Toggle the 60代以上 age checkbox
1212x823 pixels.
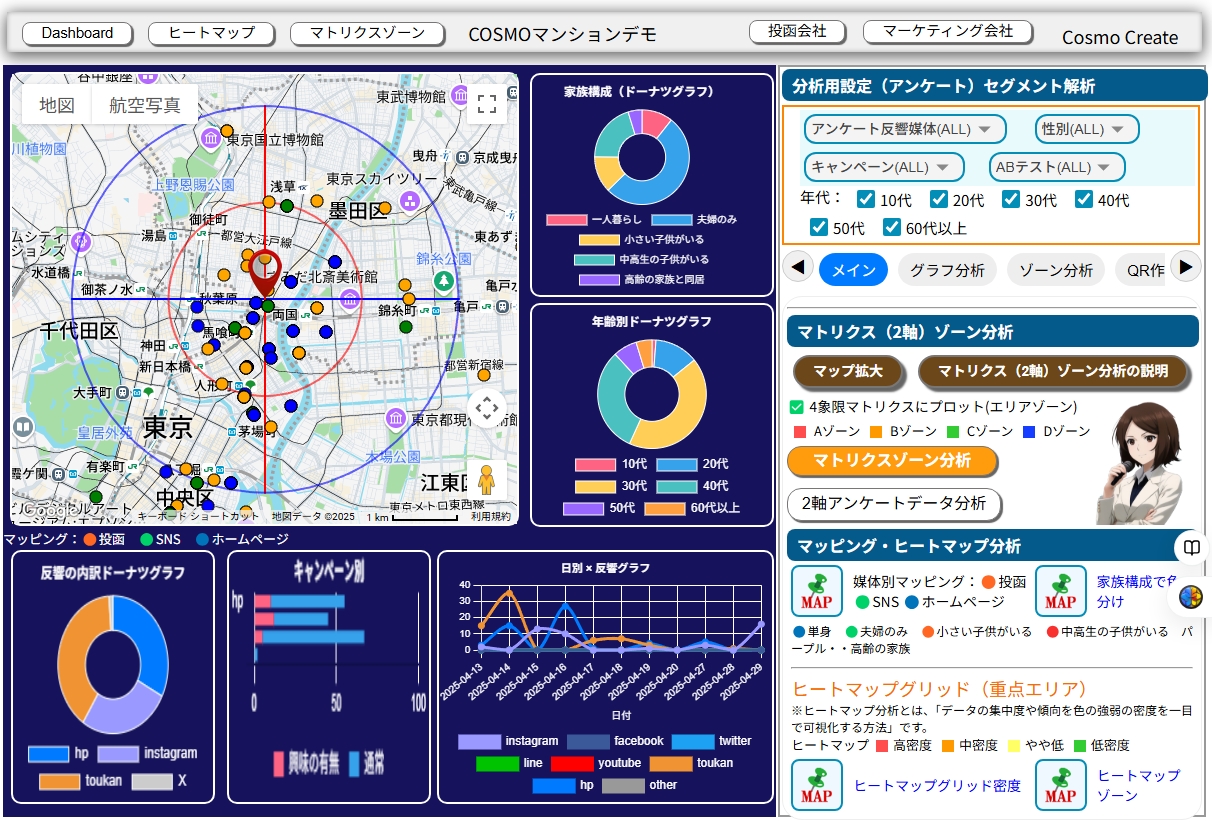point(892,228)
